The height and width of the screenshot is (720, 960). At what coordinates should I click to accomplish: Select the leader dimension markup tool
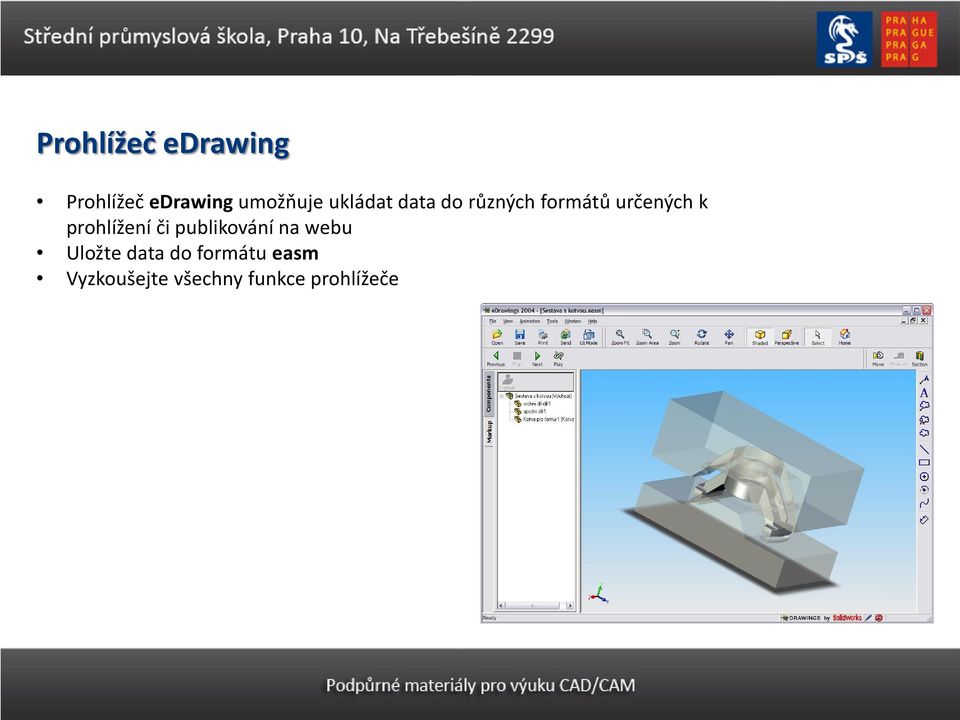[x=924, y=380]
